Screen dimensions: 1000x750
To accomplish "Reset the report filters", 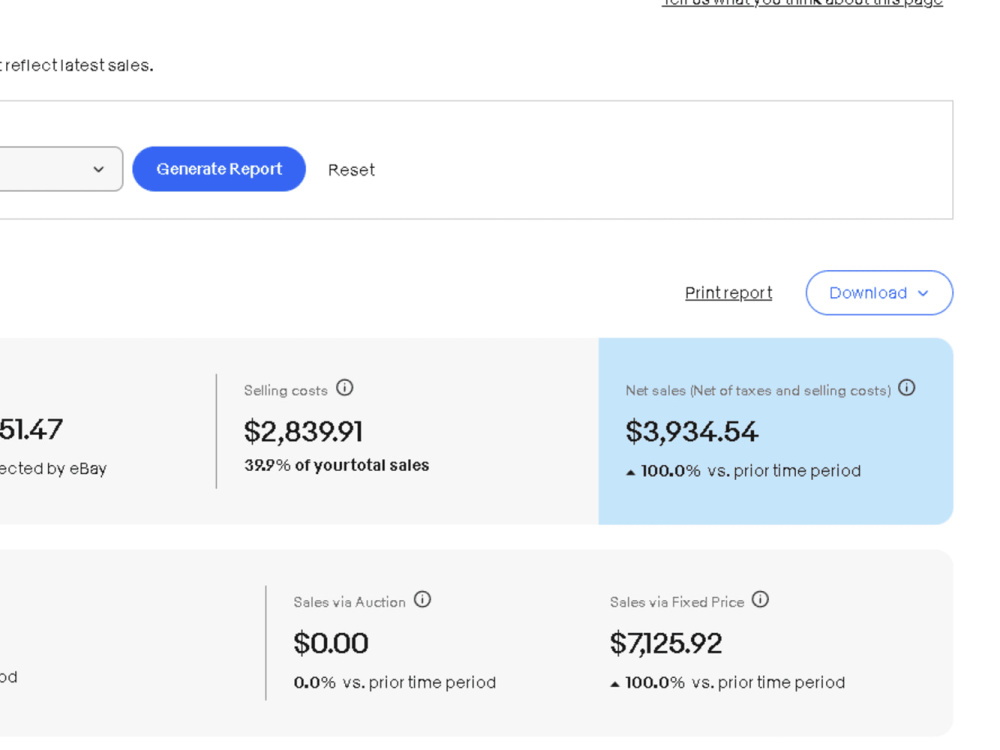I will (351, 170).
